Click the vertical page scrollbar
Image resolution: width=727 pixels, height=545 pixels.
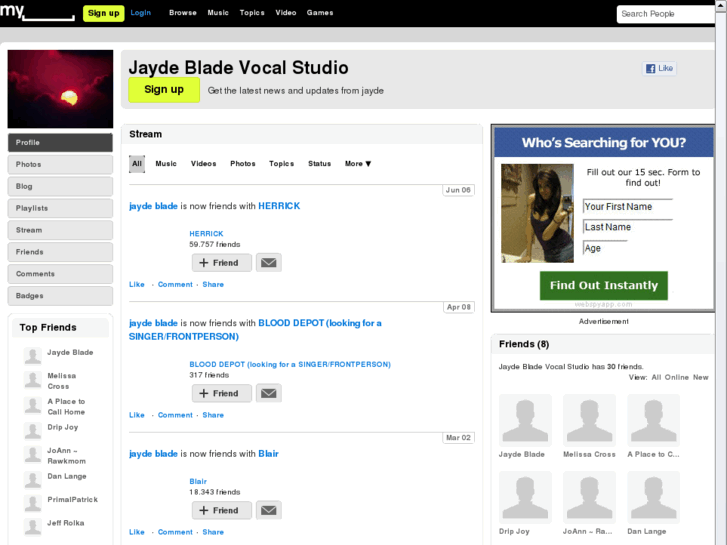coord(721,272)
